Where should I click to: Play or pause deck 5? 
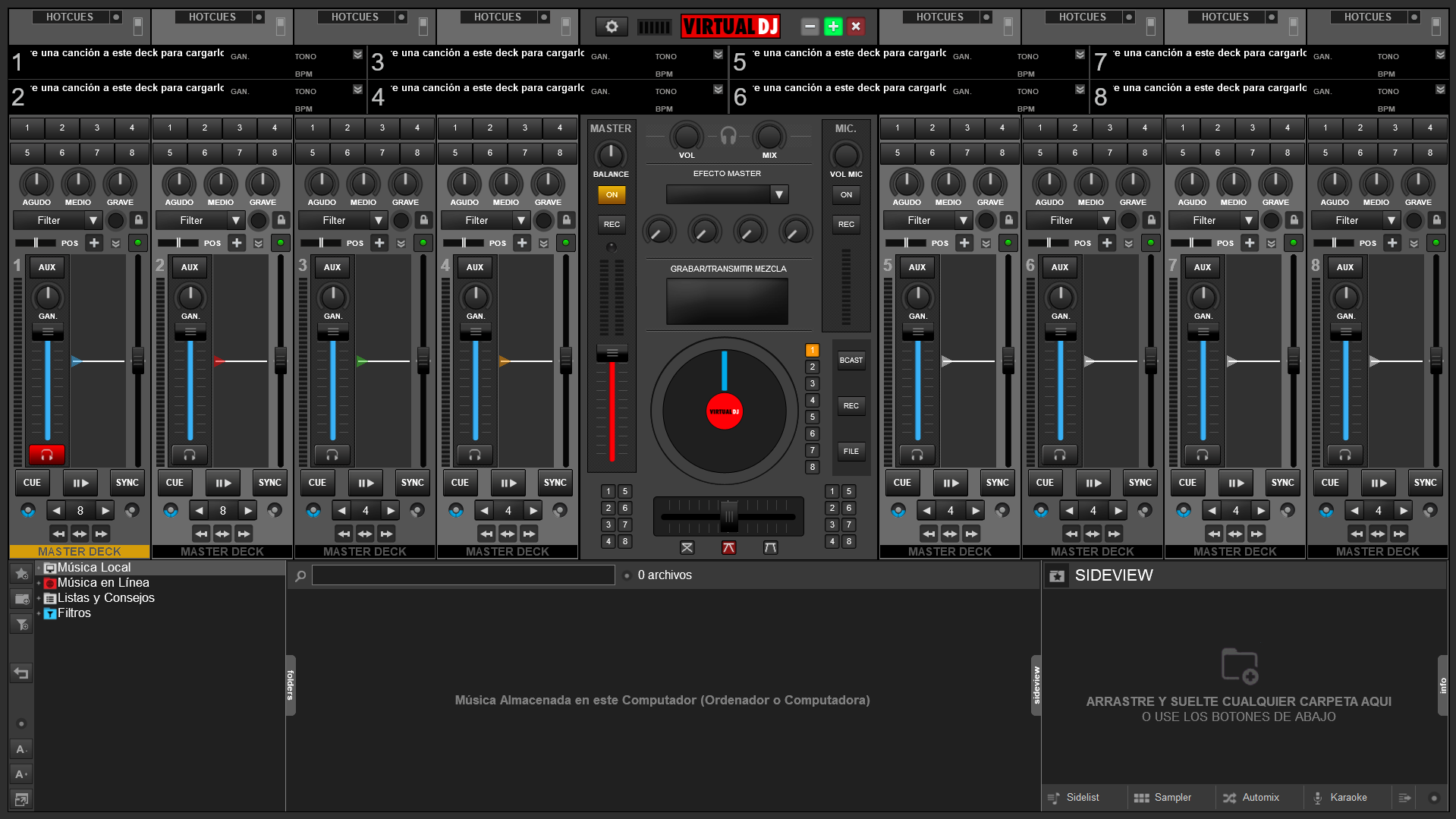click(950, 483)
